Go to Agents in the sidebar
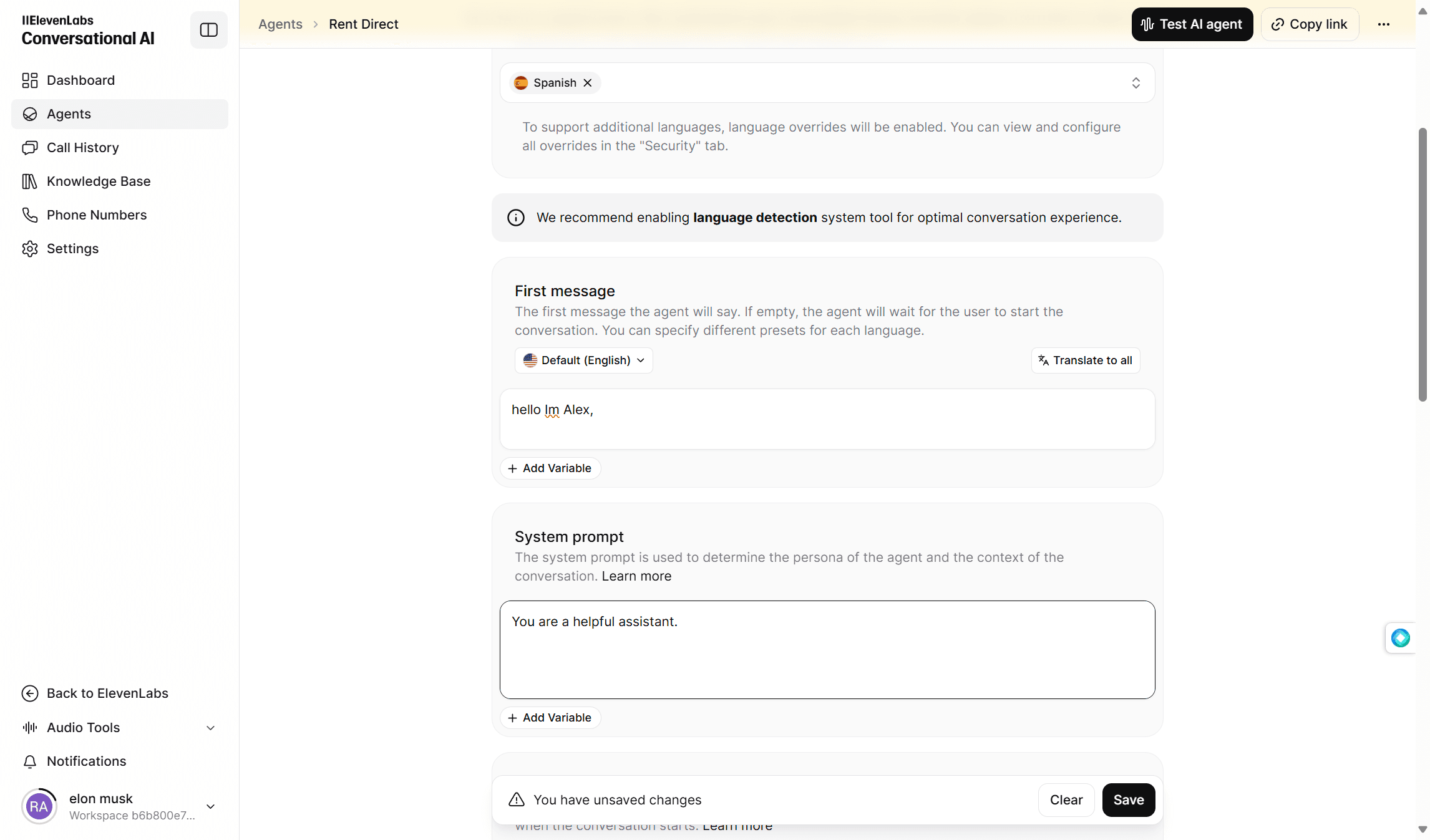 (x=120, y=114)
